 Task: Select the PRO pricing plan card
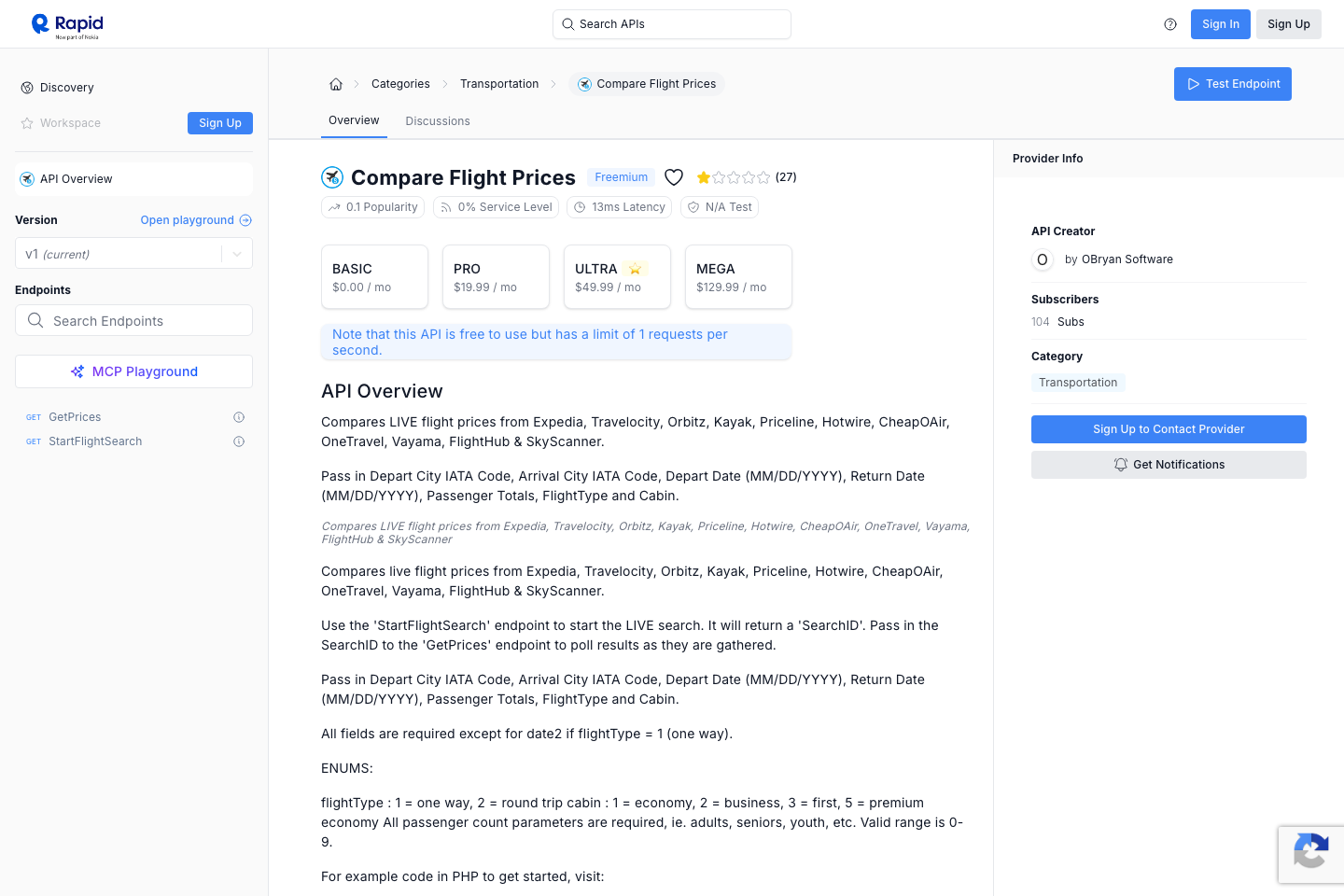click(496, 276)
